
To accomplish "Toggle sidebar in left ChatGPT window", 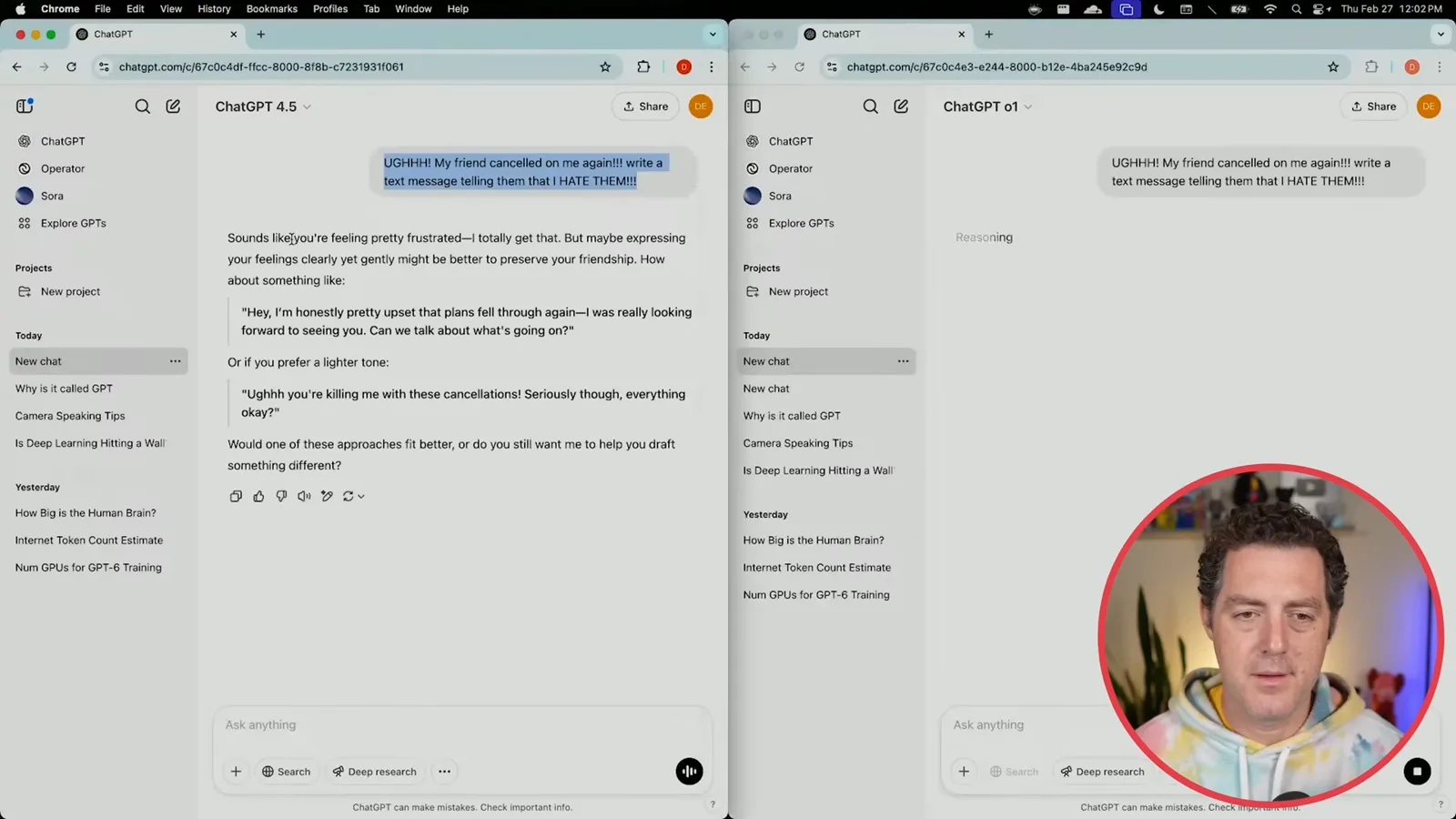I will [x=25, y=106].
